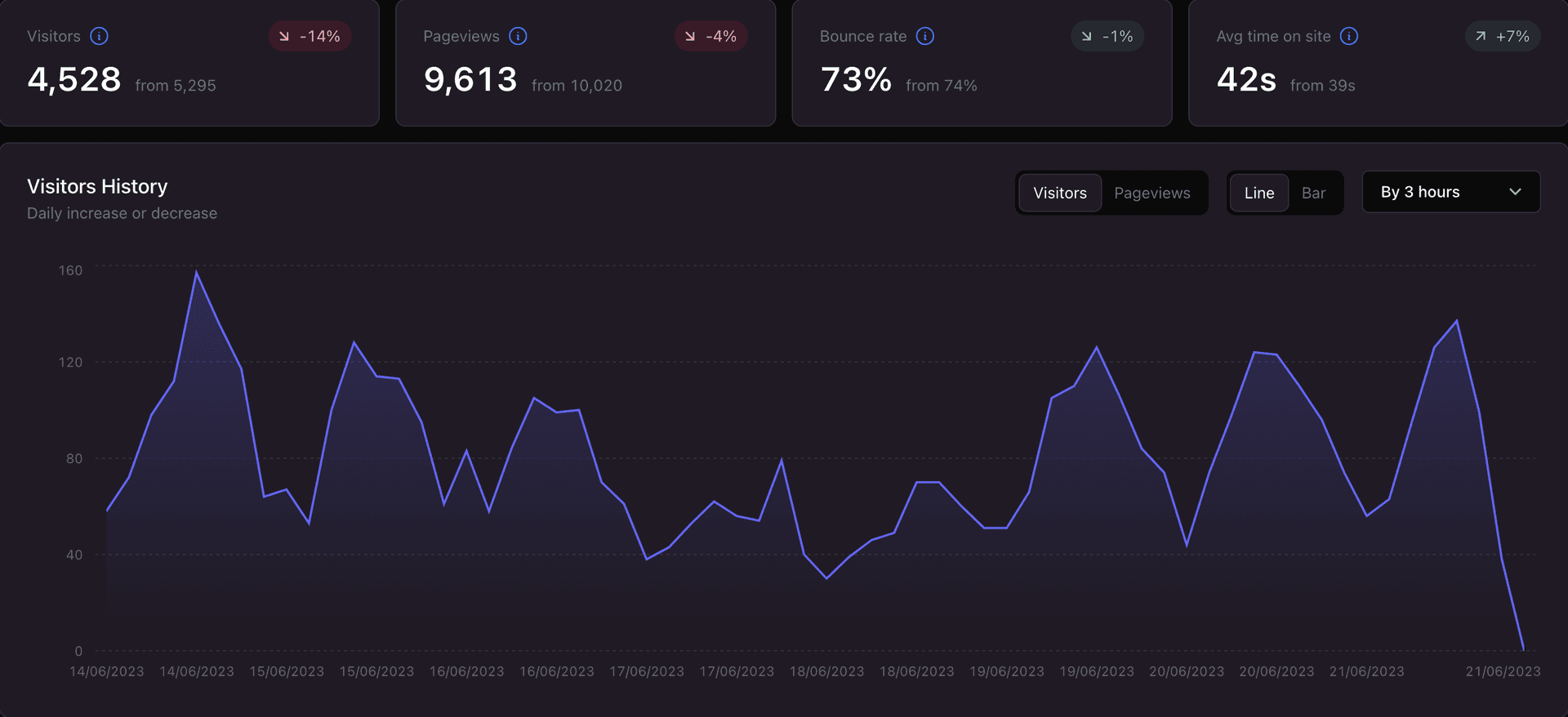Open the Bounce rate info icon

click(x=924, y=36)
